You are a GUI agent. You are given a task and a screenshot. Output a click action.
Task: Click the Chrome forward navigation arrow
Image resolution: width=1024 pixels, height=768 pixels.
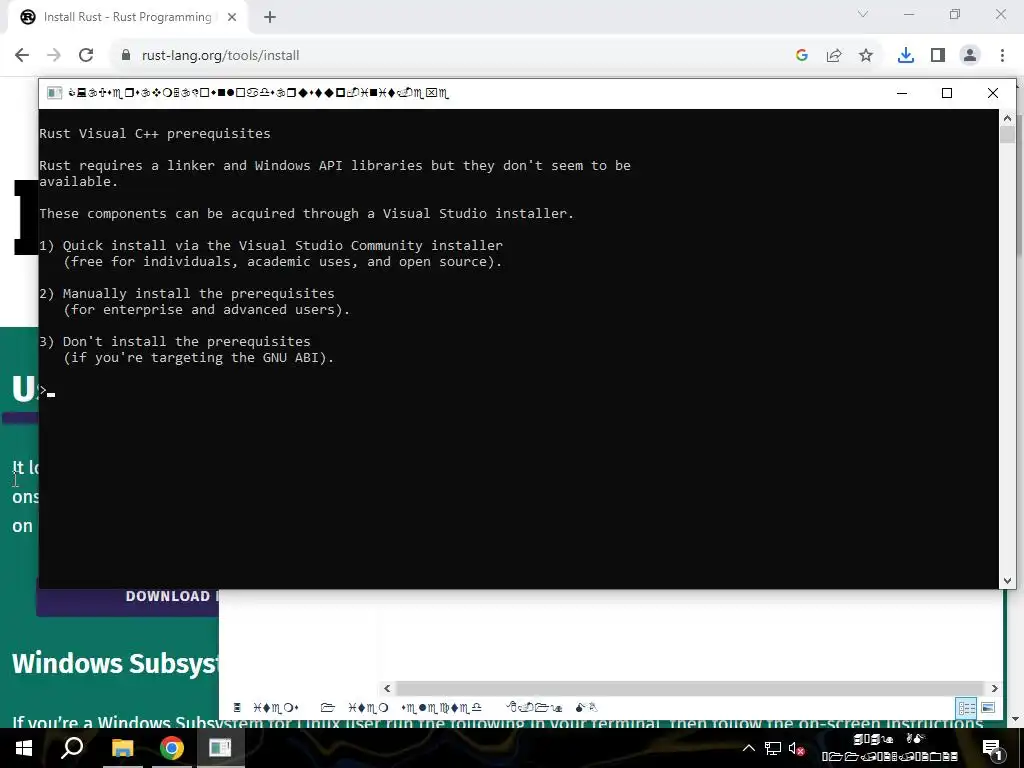(54, 56)
